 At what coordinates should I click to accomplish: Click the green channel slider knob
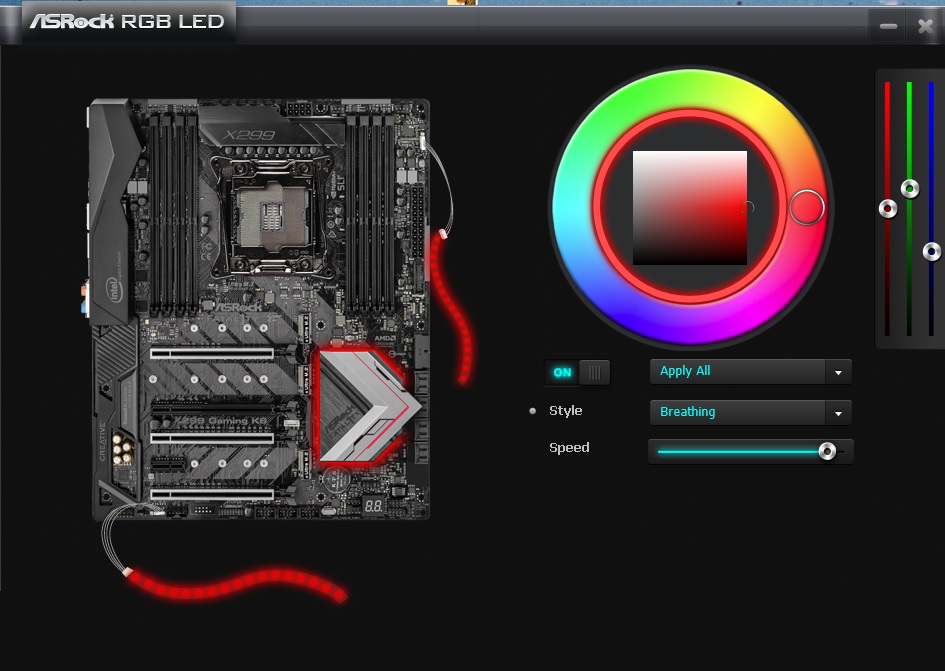(909, 189)
